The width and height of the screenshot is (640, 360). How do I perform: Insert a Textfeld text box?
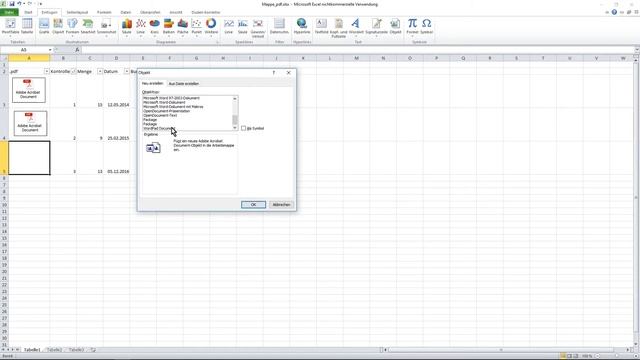(x=321, y=26)
